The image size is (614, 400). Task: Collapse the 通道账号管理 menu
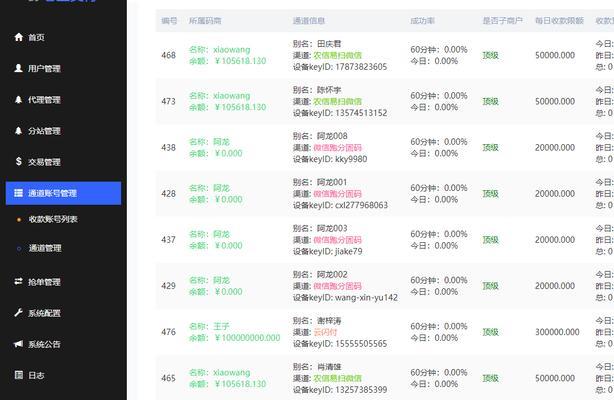point(63,193)
